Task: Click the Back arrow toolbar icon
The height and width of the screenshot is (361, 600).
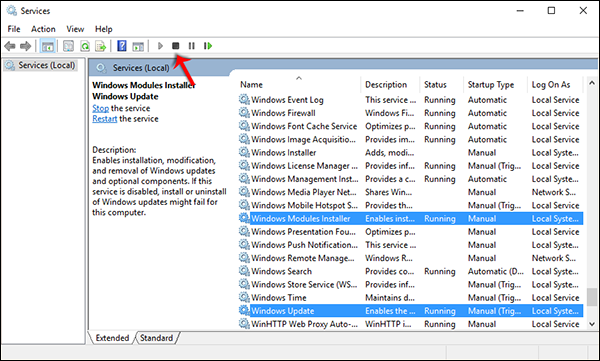Action: [x=10, y=46]
